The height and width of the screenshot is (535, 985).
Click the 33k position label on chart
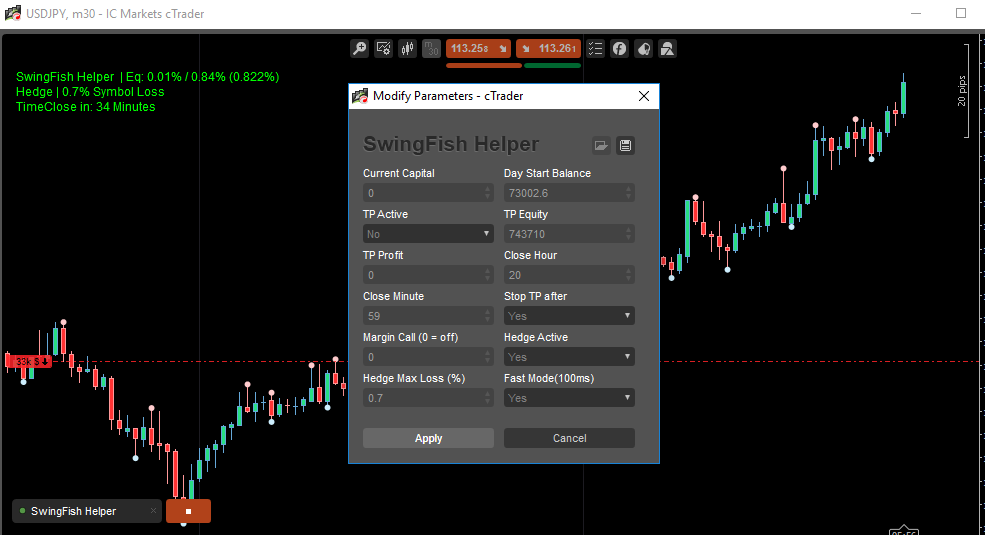[30, 362]
